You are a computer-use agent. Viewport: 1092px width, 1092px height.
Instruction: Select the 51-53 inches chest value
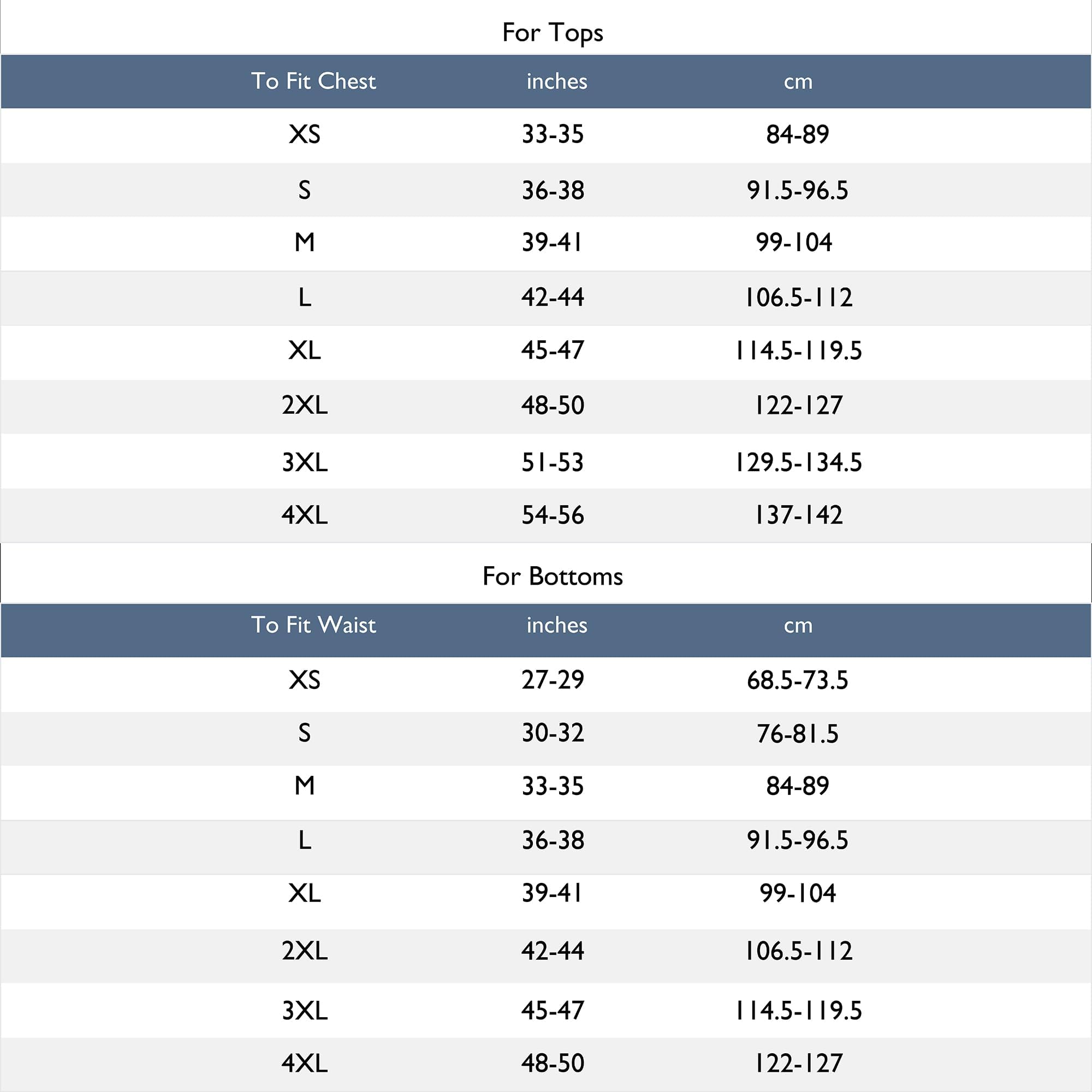552,462
